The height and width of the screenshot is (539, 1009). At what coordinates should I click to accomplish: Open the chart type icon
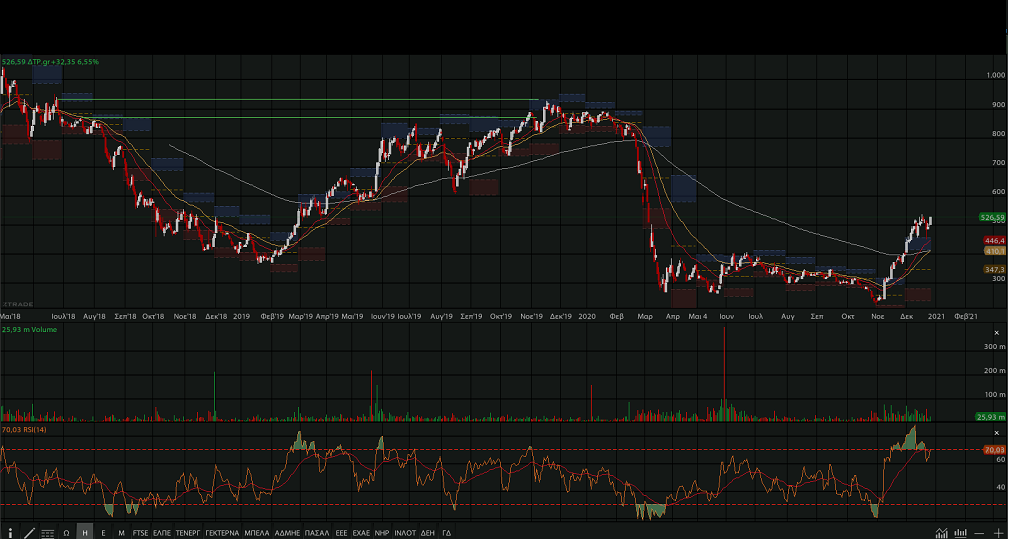pyautogui.click(x=941, y=533)
